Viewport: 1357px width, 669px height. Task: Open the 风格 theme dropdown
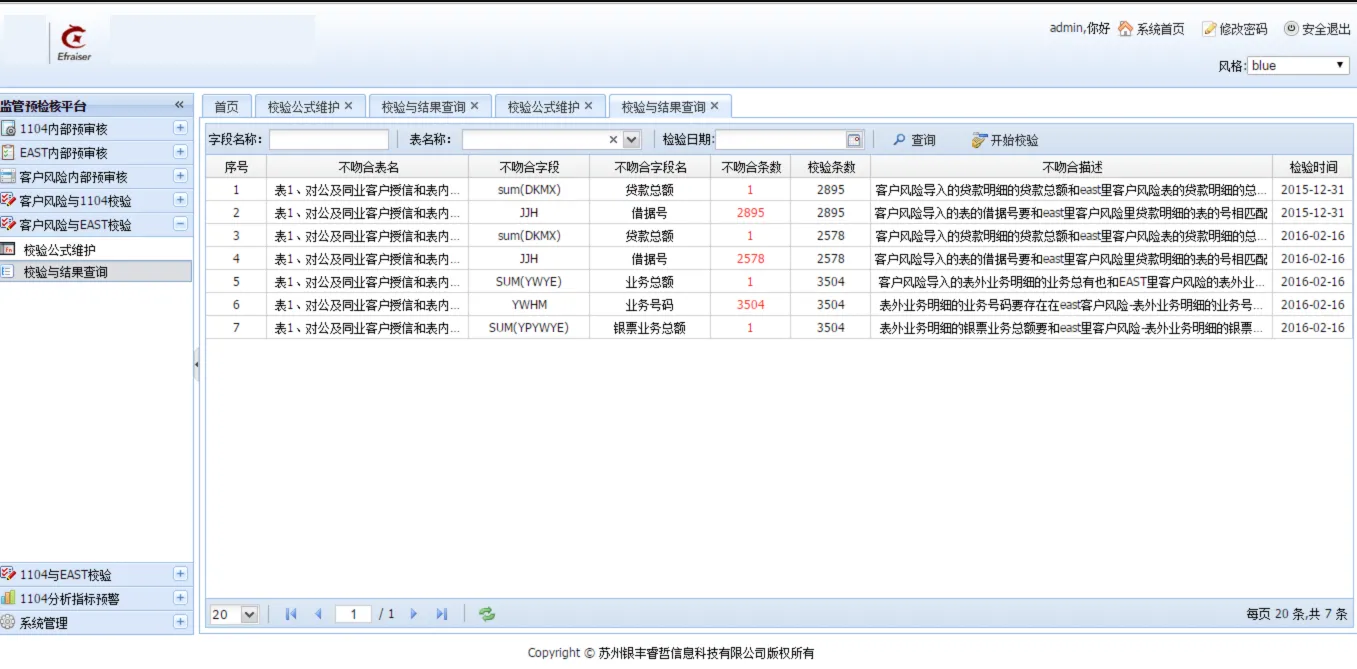tap(1298, 66)
